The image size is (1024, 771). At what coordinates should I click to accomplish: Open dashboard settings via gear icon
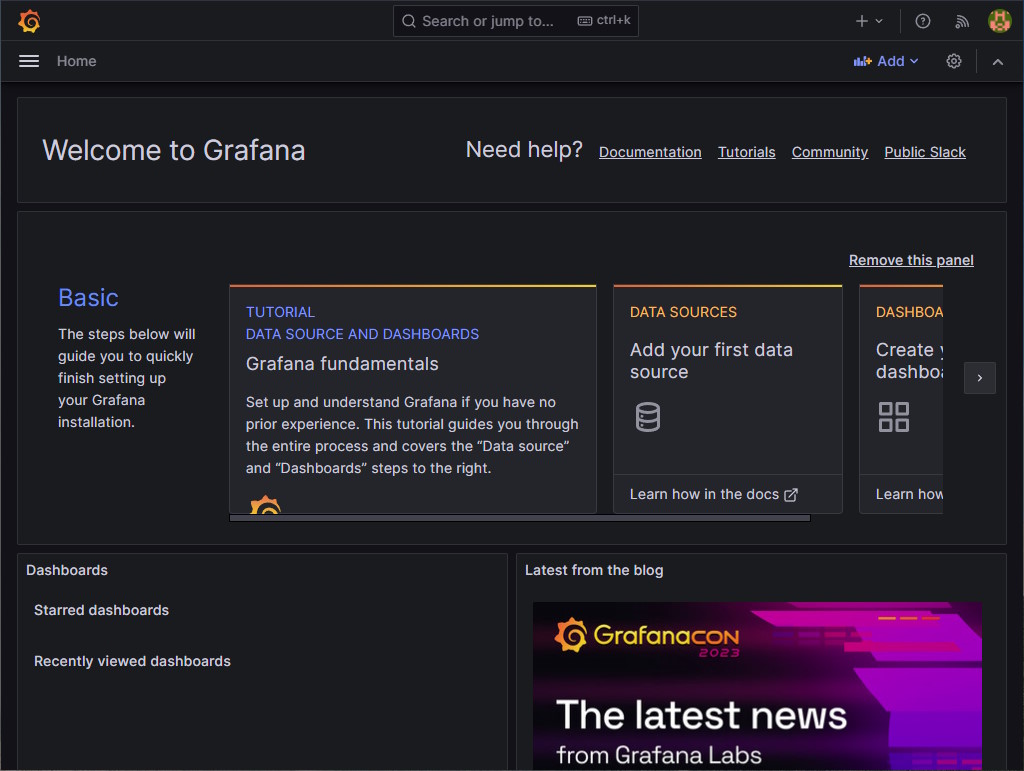tap(953, 61)
